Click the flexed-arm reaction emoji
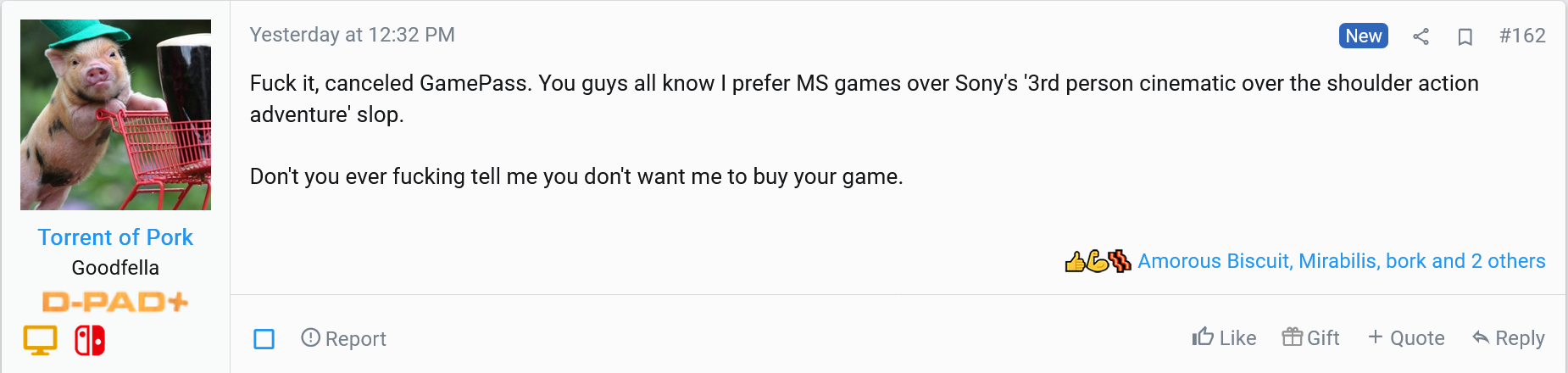 tap(1097, 261)
